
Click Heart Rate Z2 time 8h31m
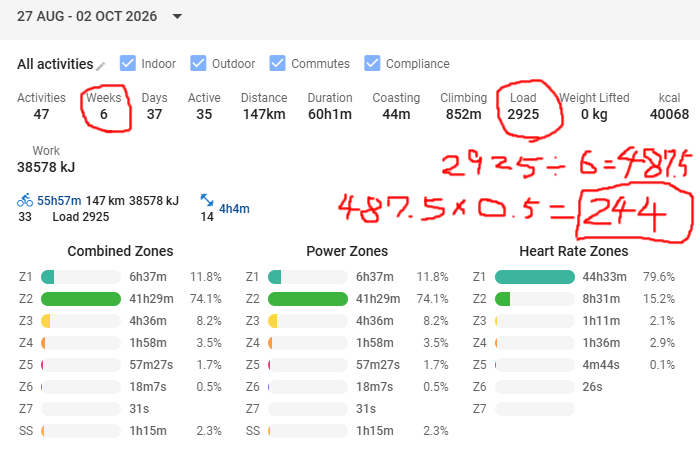click(x=601, y=299)
